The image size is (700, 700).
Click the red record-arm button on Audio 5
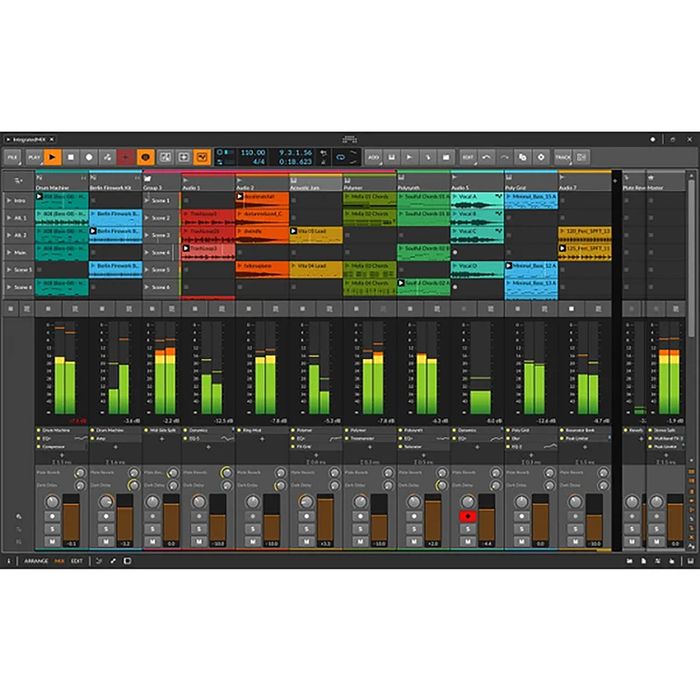click(x=466, y=515)
